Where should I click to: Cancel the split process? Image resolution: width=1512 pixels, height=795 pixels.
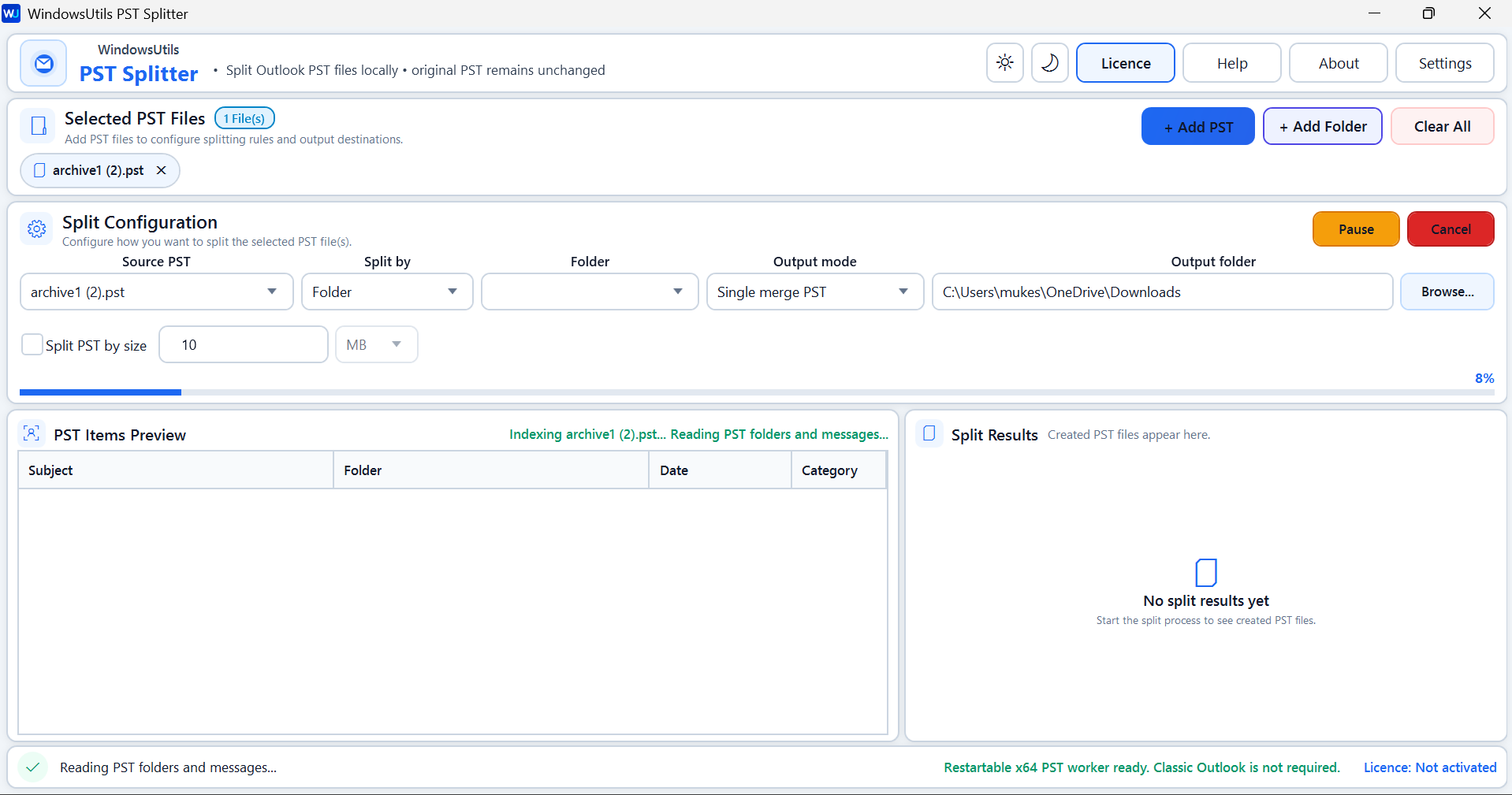pos(1451,229)
